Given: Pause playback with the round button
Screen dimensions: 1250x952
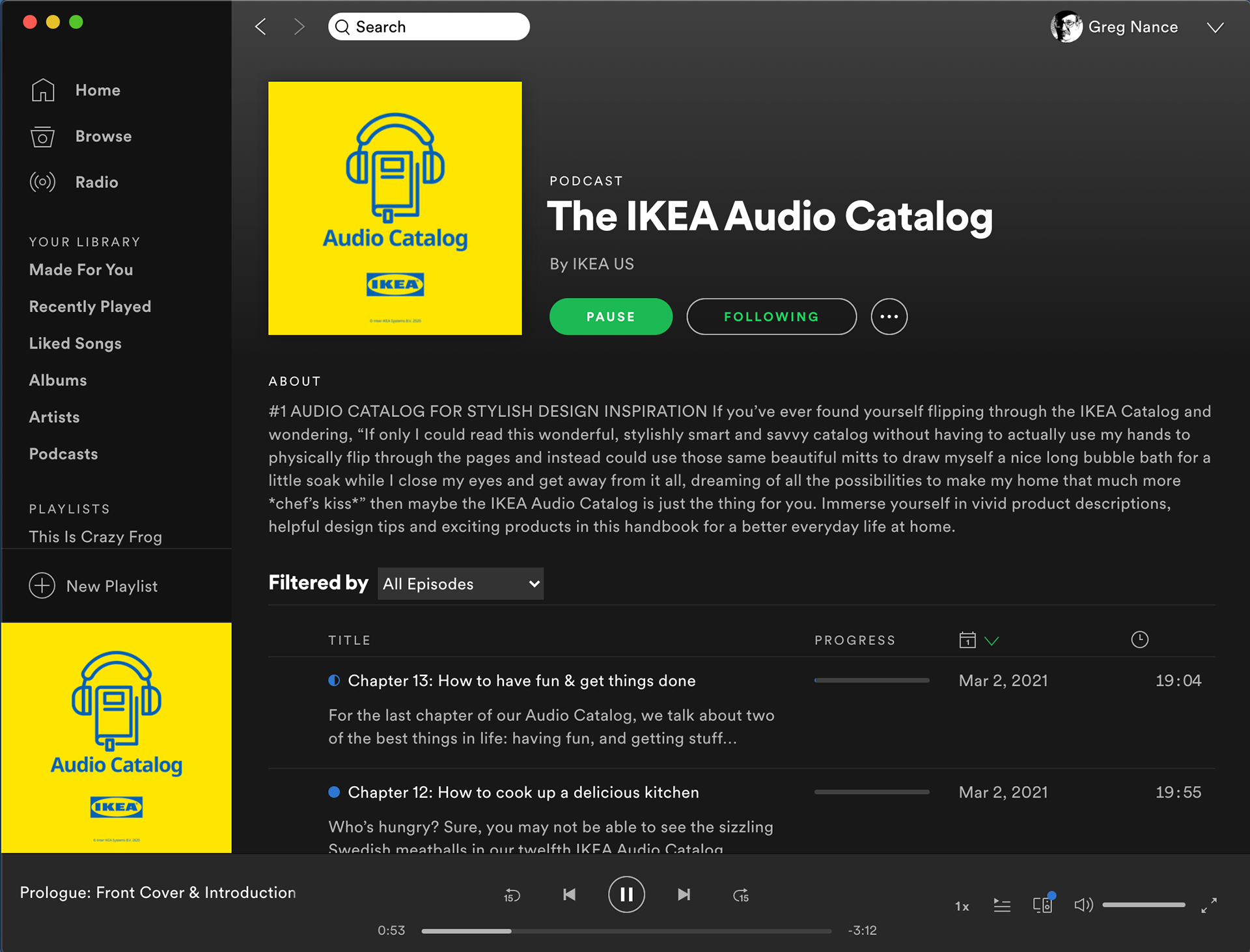Looking at the screenshot, I should click(626, 895).
